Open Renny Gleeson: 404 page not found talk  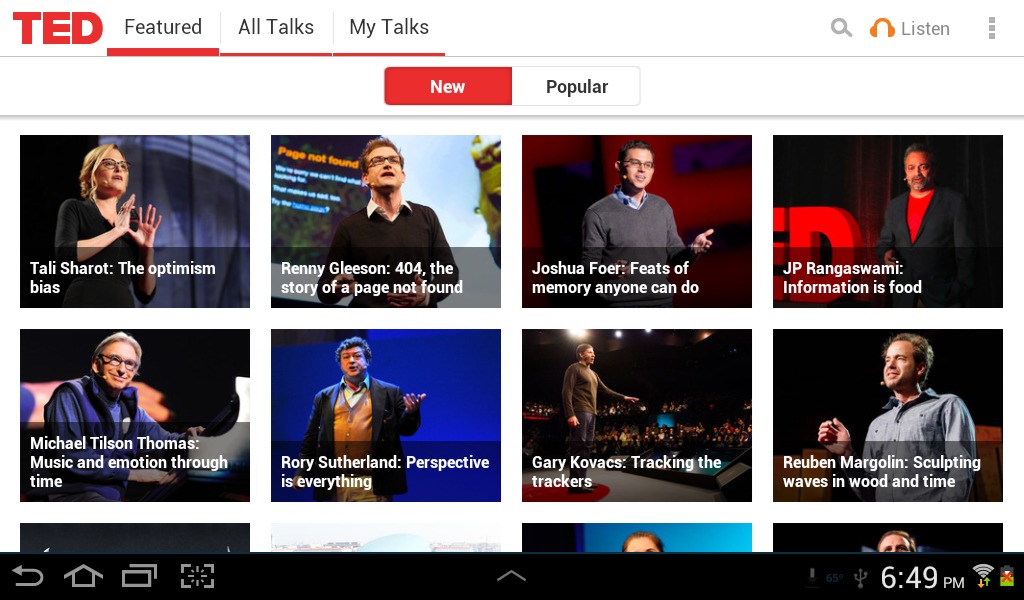pyautogui.click(x=386, y=221)
